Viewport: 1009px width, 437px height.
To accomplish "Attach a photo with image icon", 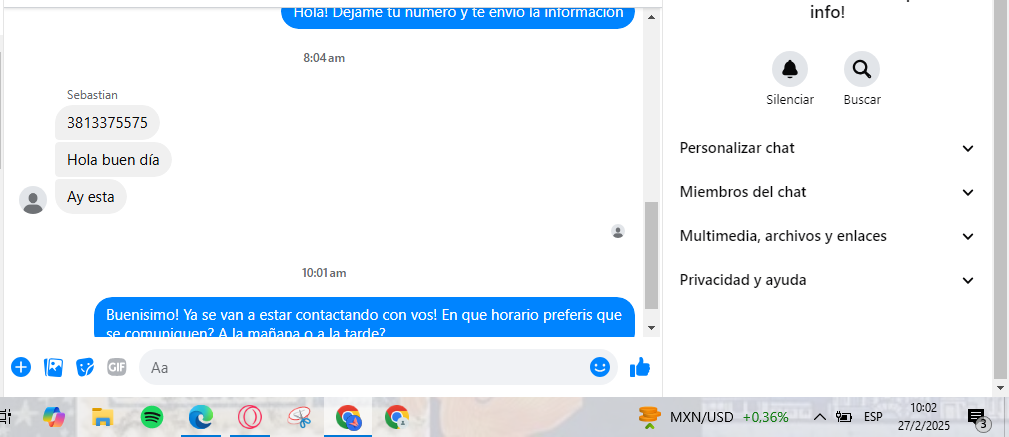I will pyautogui.click(x=53, y=367).
